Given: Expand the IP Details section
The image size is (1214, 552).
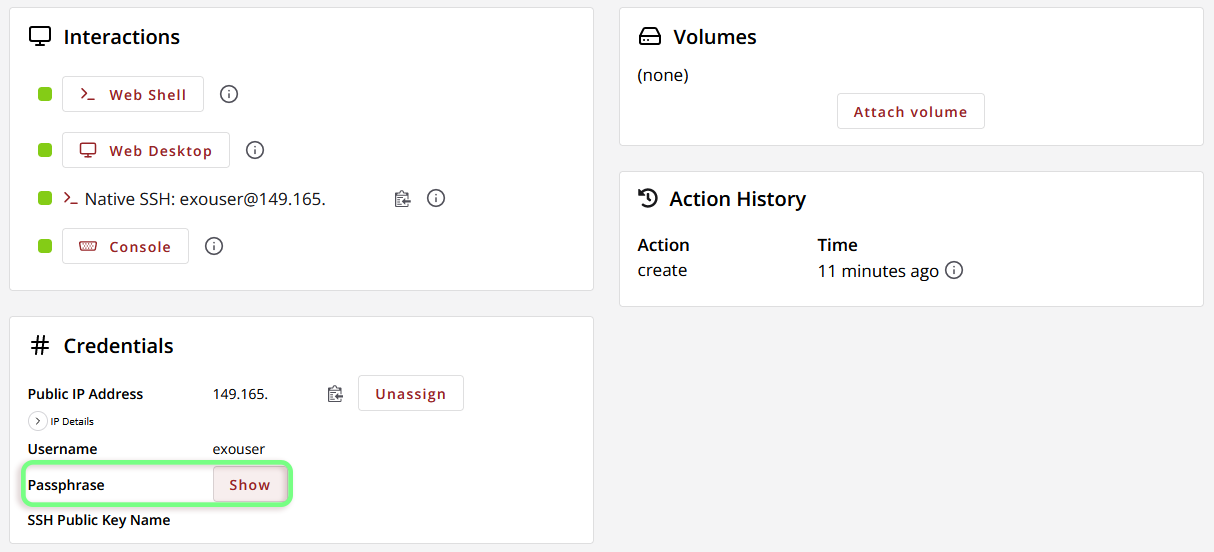Looking at the screenshot, I should click(x=38, y=421).
